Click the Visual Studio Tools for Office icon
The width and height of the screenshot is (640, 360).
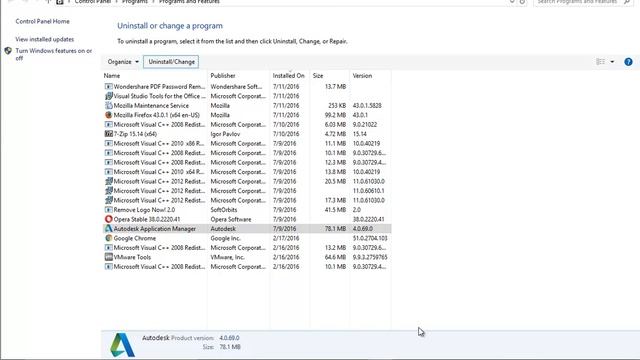click(109, 96)
